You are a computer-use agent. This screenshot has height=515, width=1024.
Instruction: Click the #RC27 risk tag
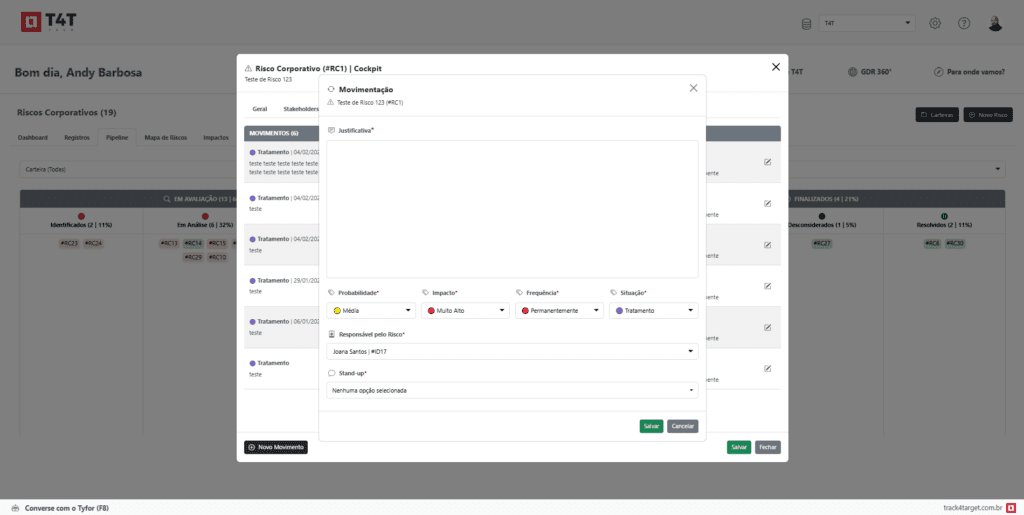click(x=821, y=243)
